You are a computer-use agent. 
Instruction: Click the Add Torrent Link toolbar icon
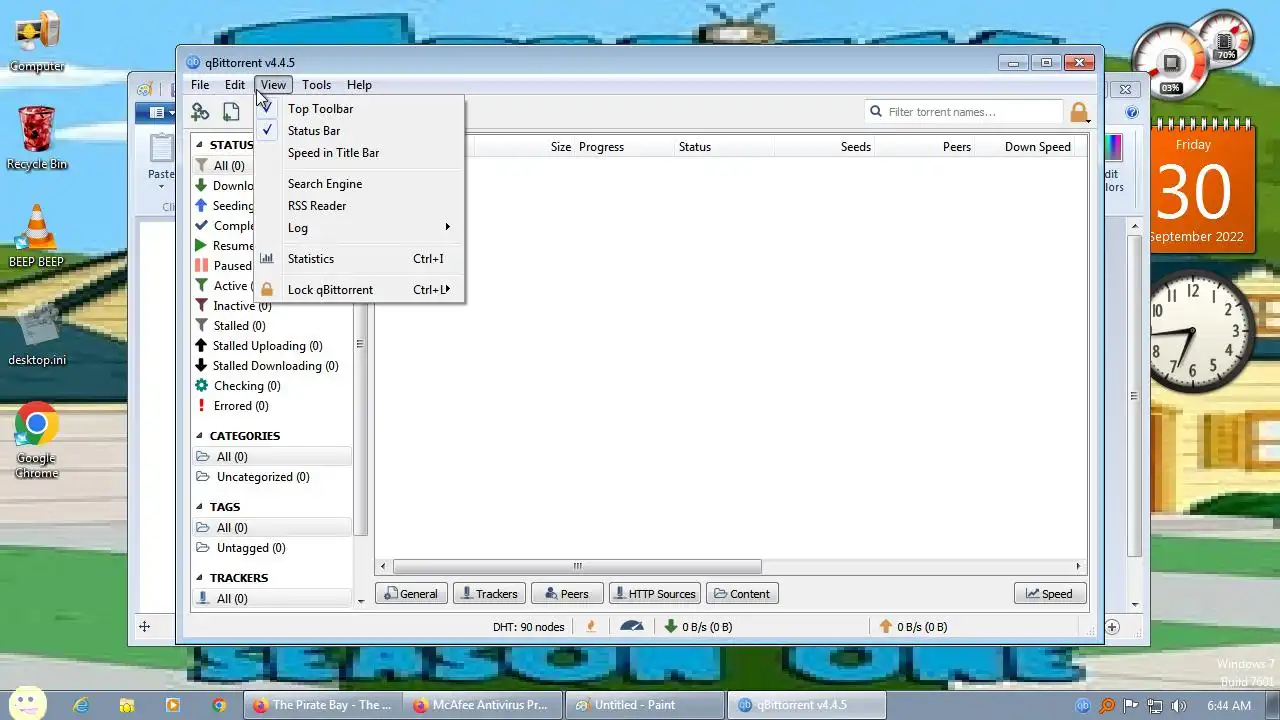pos(200,112)
